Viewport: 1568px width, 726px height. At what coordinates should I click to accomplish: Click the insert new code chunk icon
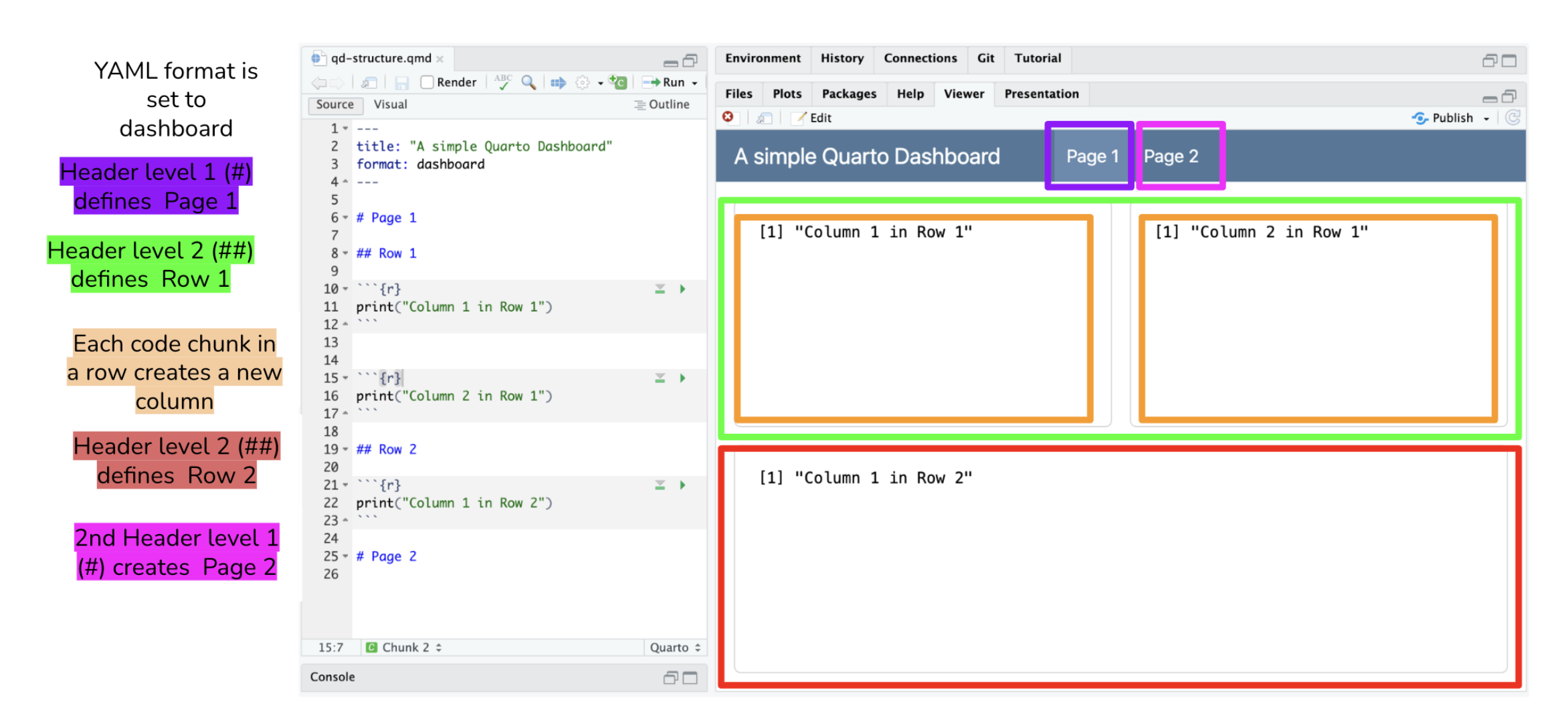click(618, 82)
